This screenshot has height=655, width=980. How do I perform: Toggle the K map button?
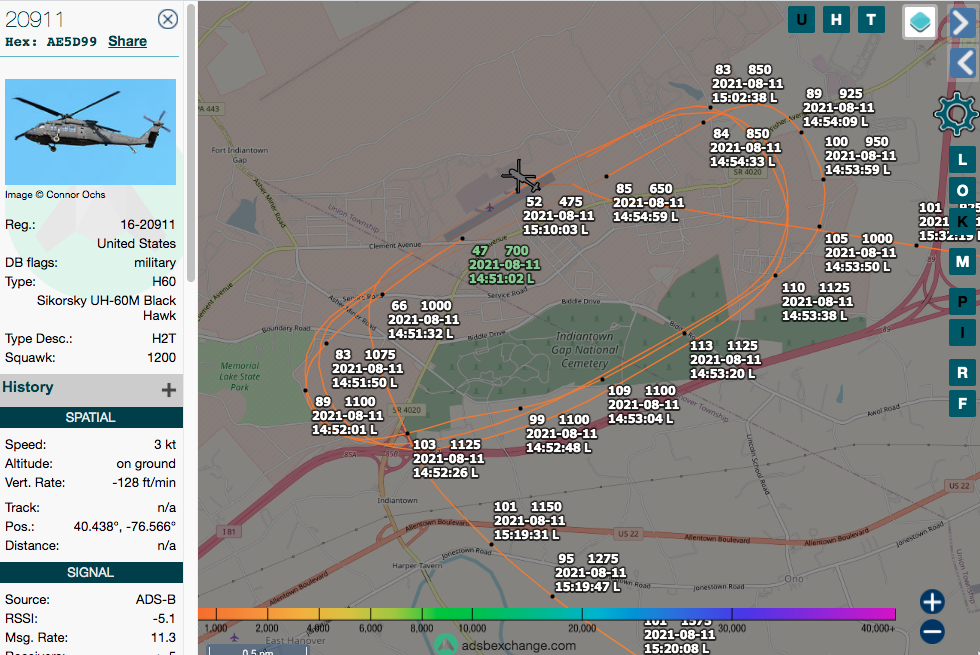962,221
